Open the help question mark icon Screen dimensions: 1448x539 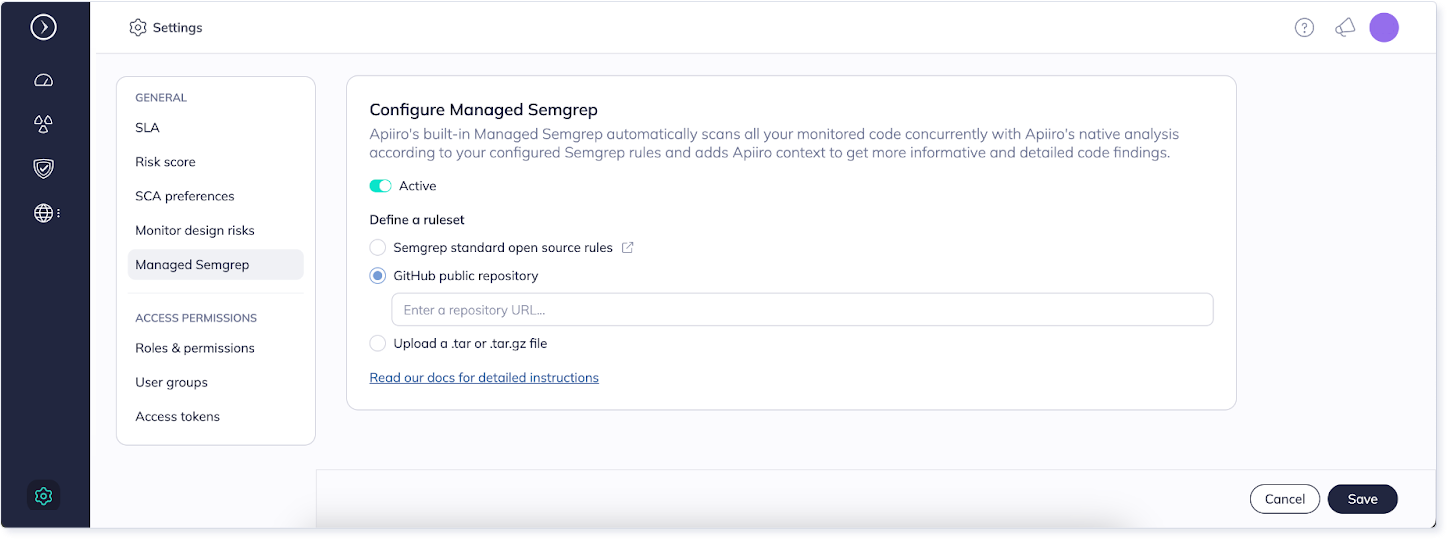point(1304,28)
